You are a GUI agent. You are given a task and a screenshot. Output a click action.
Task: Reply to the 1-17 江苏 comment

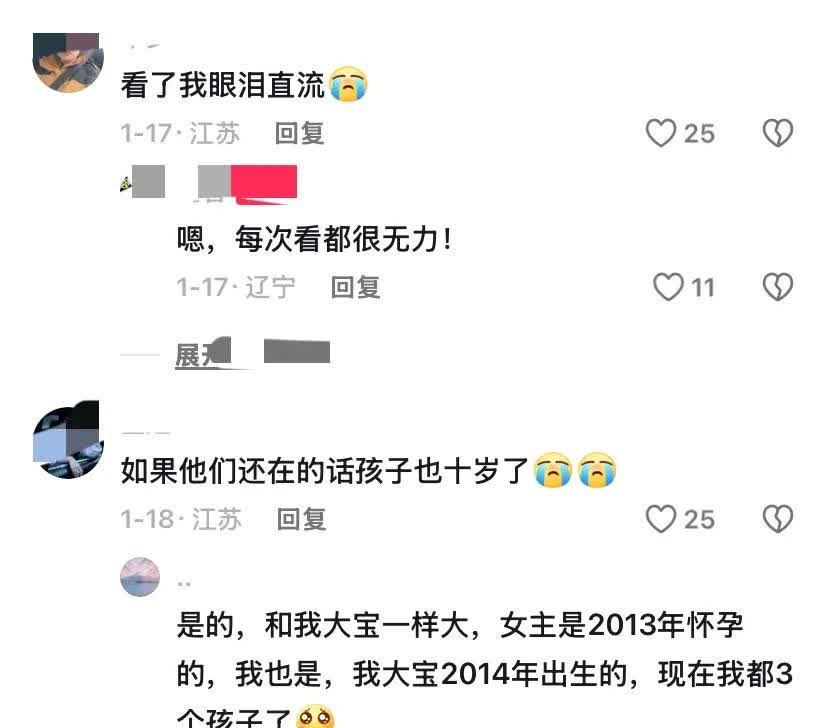click(x=299, y=133)
